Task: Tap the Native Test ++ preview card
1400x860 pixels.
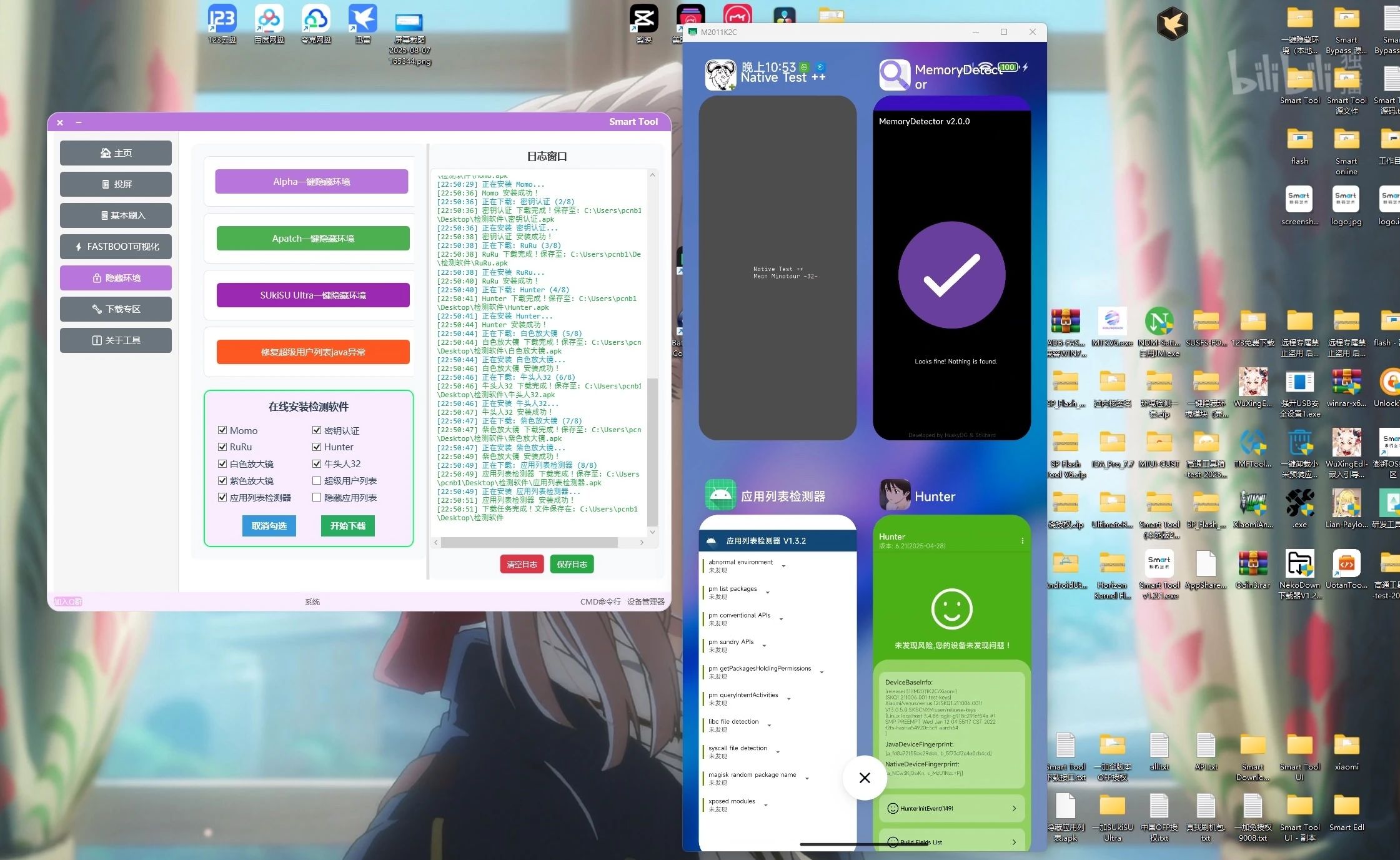Action: 777,268
